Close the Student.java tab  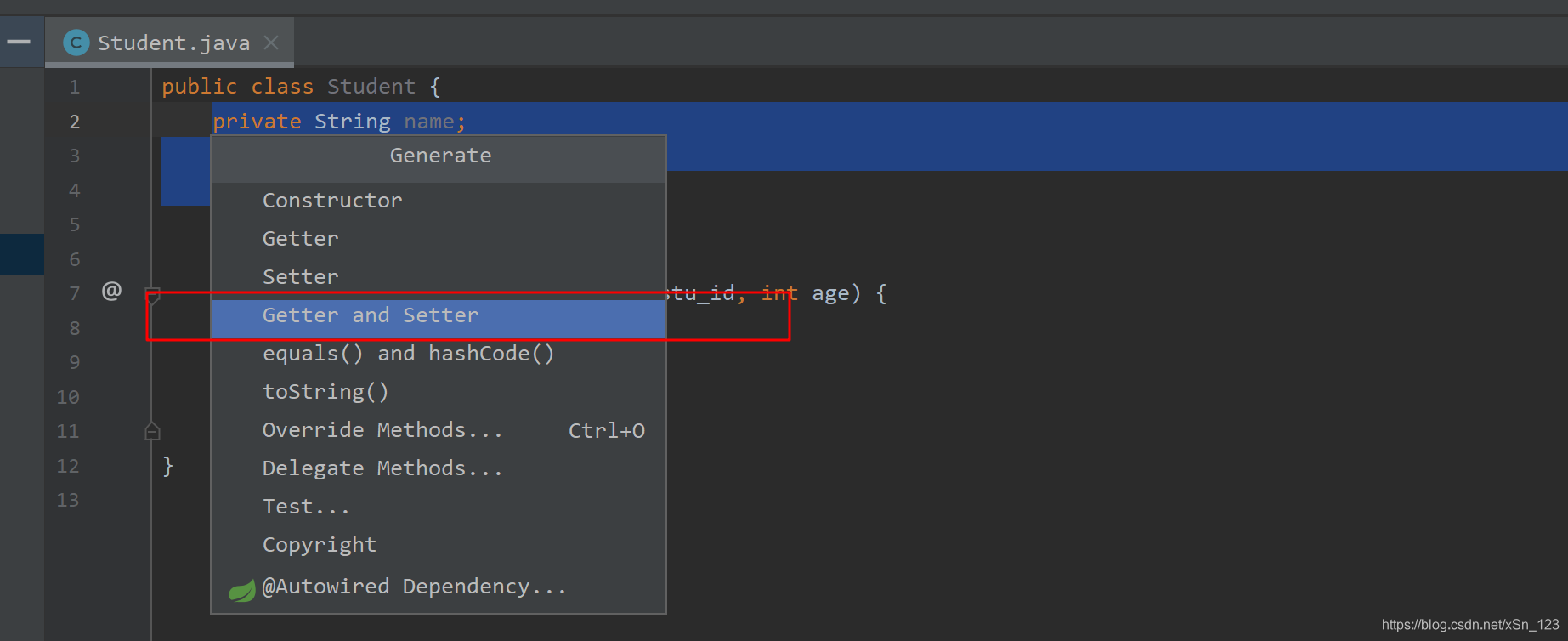coord(271,43)
